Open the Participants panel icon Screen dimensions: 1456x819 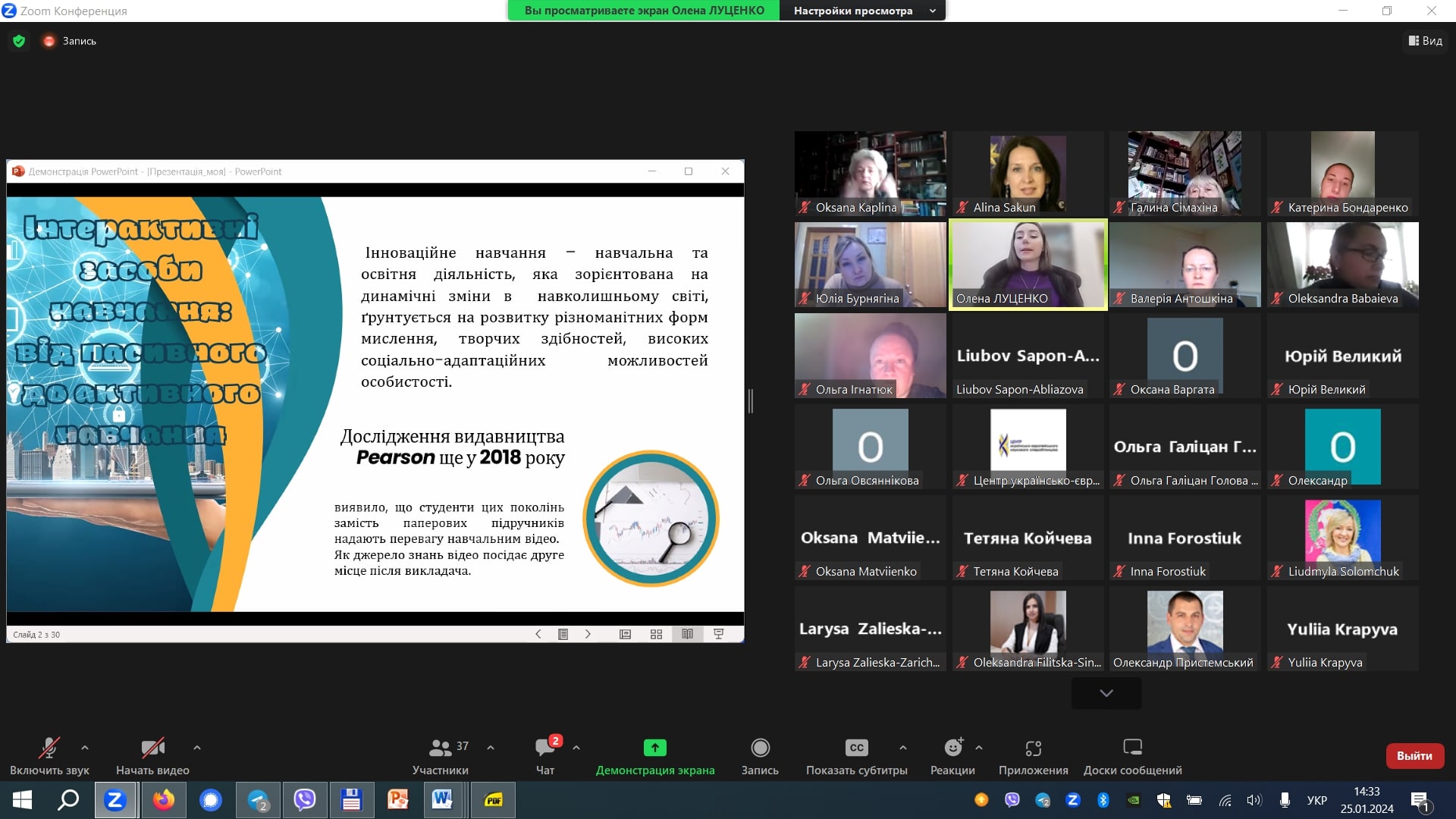point(441,748)
